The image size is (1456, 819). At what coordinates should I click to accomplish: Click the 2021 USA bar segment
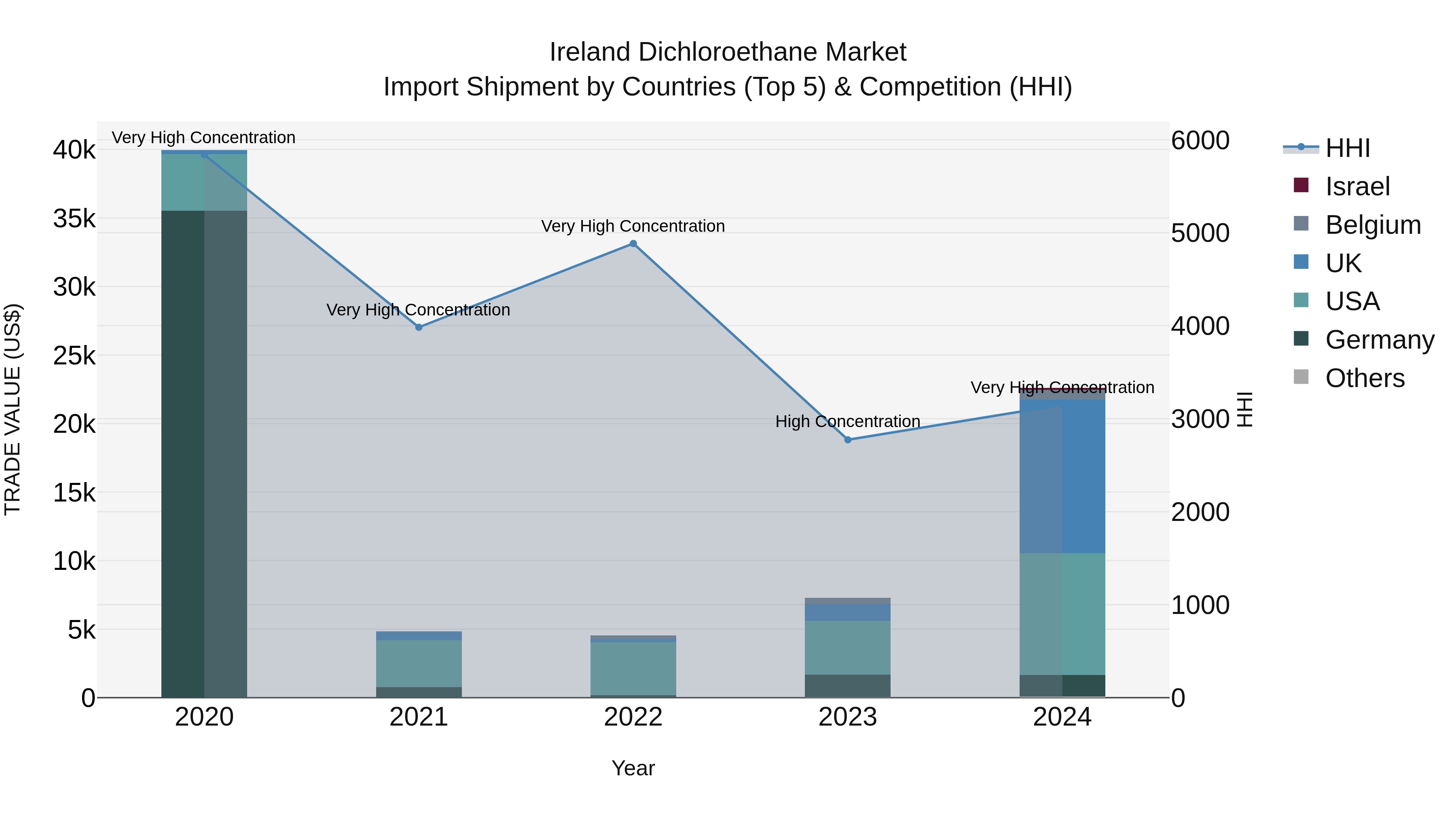(x=419, y=664)
